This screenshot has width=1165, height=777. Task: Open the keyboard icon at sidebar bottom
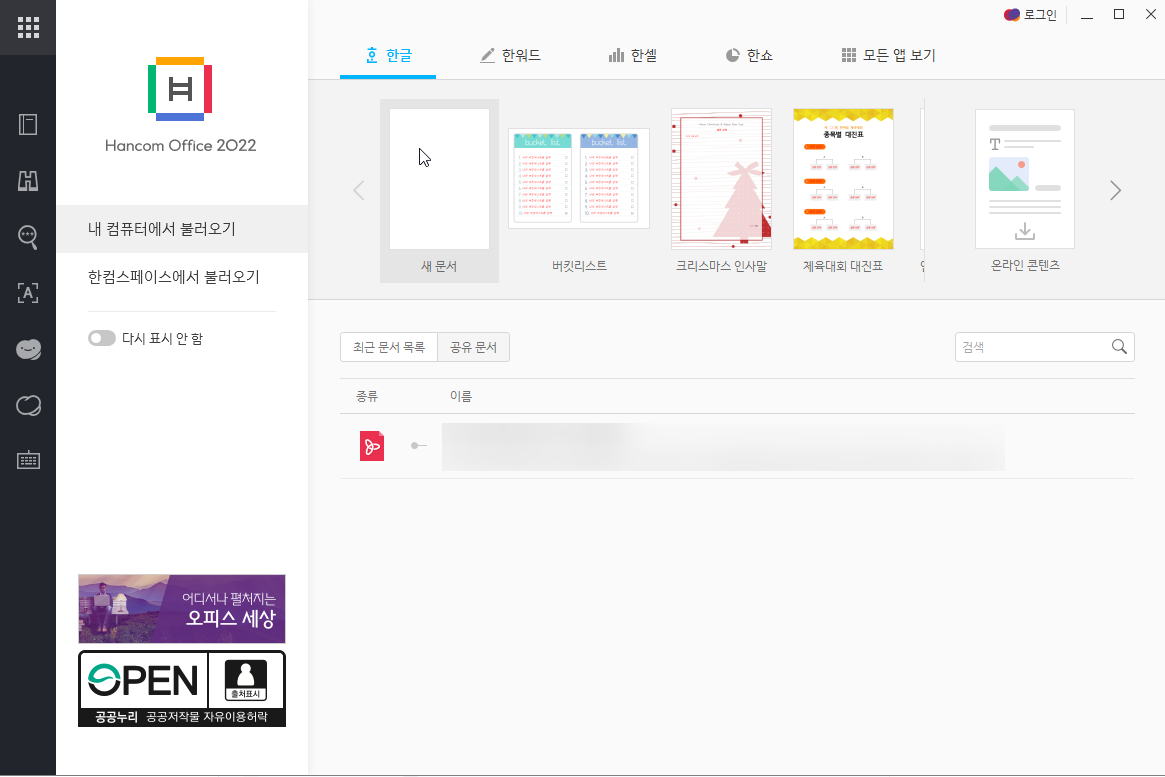(x=27, y=460)
